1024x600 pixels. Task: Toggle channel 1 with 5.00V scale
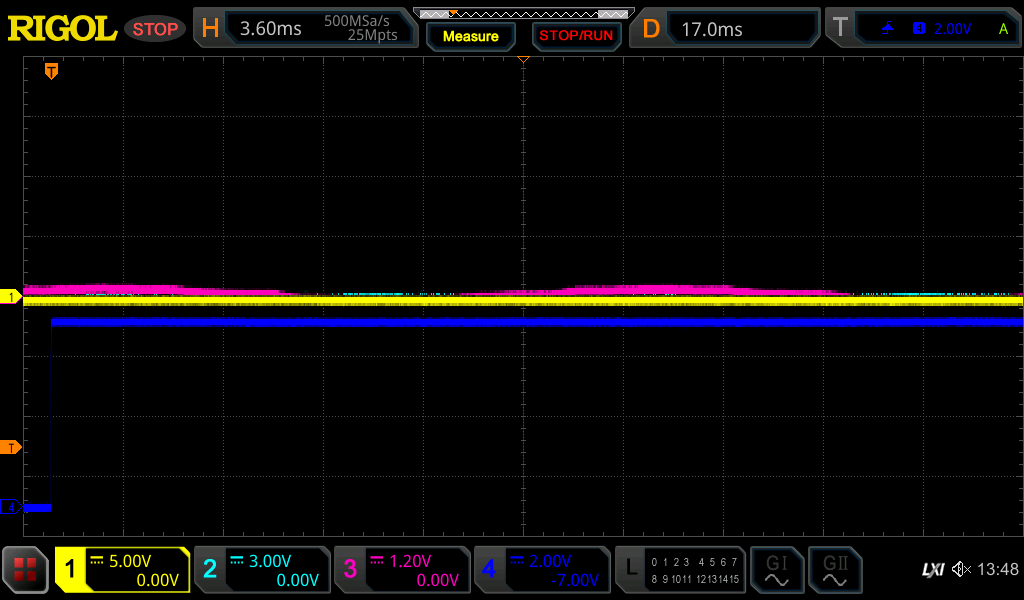[x=122, y=570]
